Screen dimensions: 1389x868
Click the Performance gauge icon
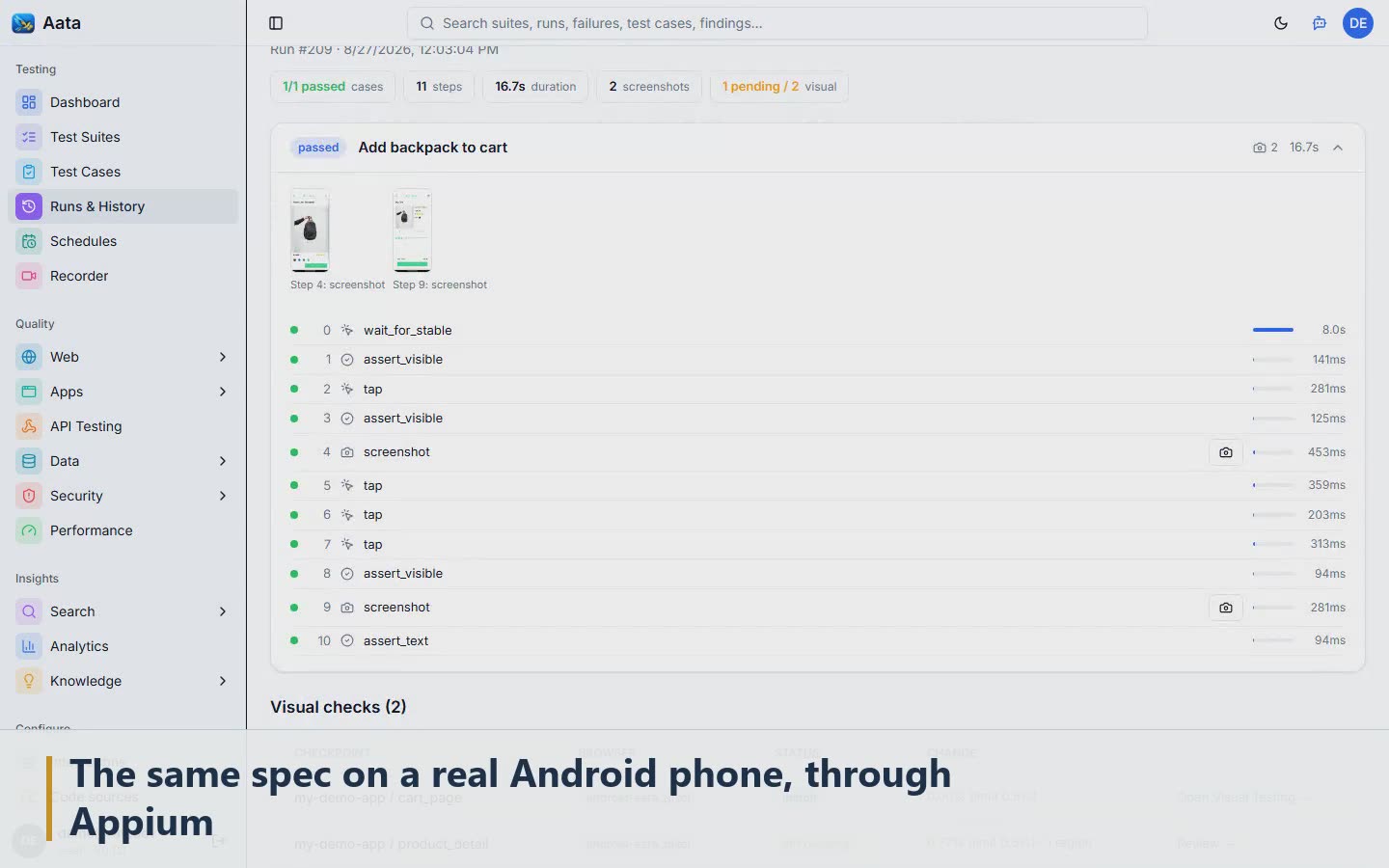click(x=29, y=530)
